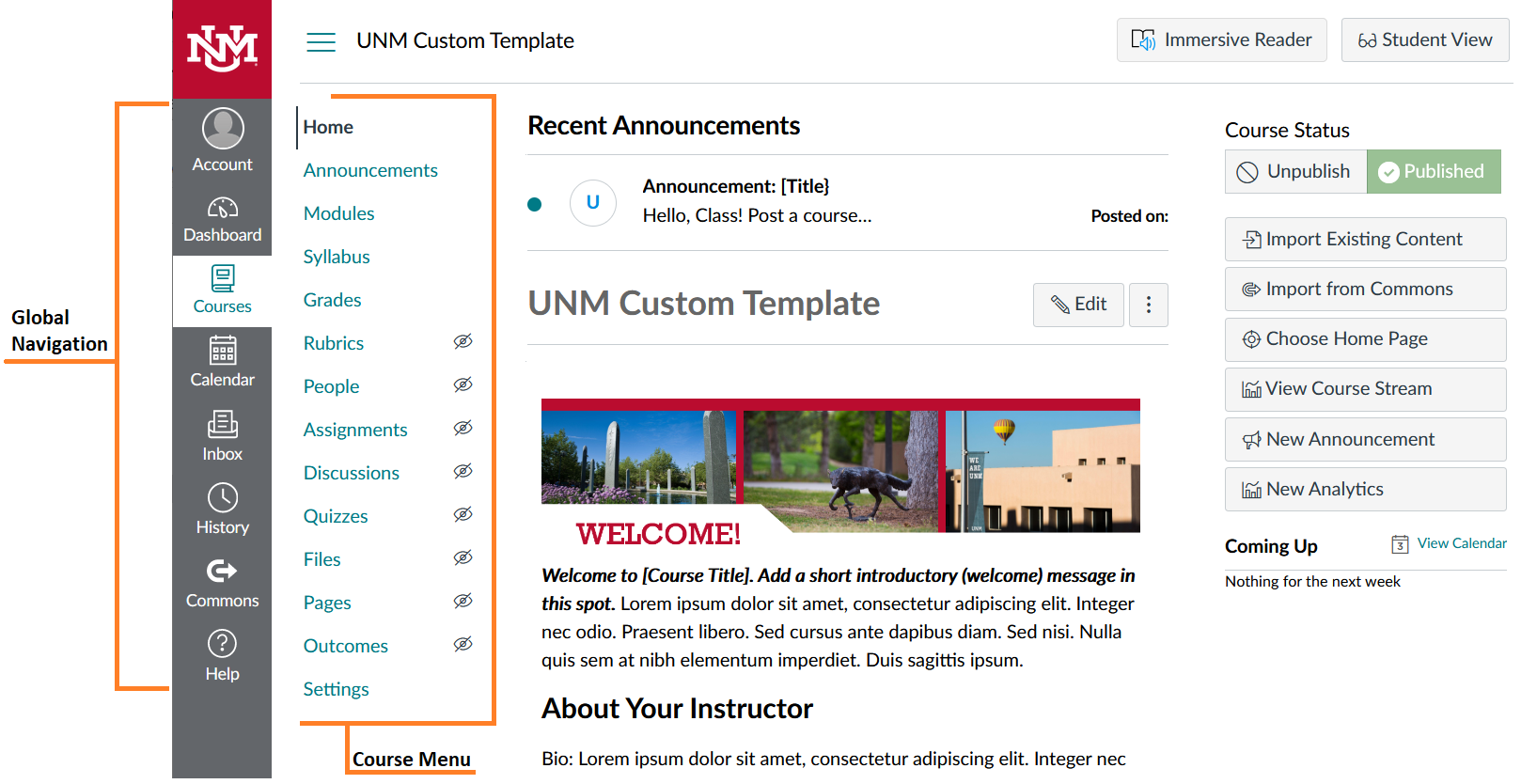1521x784 pixels.
Task: Click the About Your Instructor heading
Action: click(x=677, y=709)
